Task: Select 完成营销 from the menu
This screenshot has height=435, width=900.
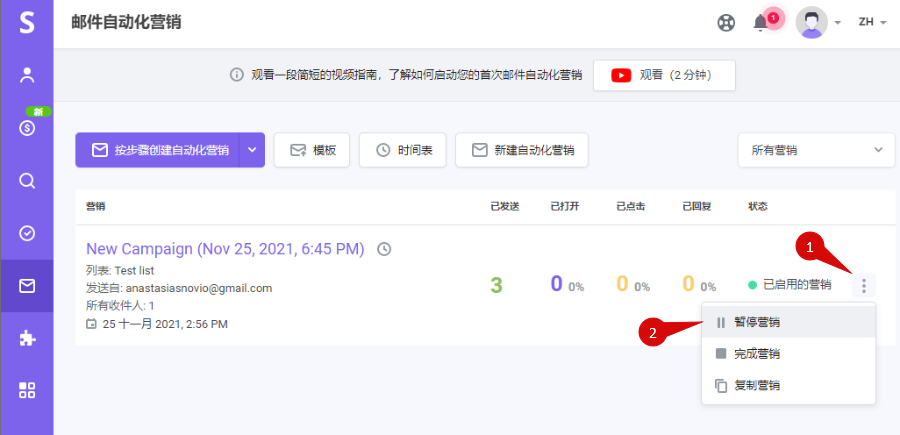Action: coord(789,354)
